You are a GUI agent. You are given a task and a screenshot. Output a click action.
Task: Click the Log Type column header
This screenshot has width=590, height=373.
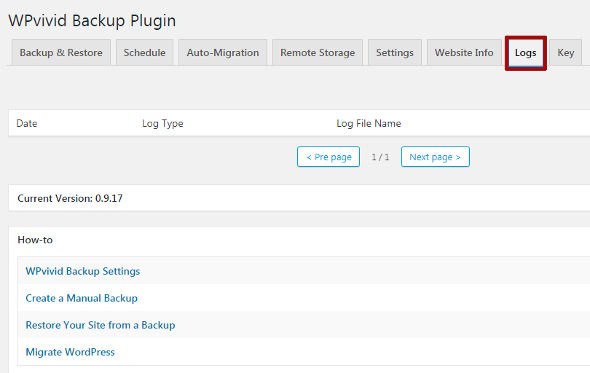163,123
